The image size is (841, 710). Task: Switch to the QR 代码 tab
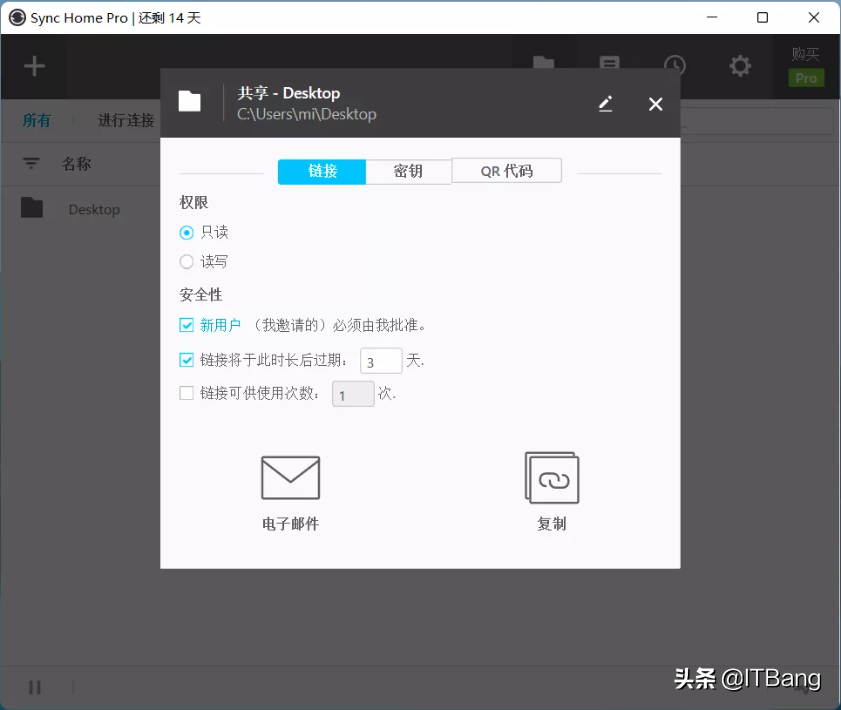[507, 171]
